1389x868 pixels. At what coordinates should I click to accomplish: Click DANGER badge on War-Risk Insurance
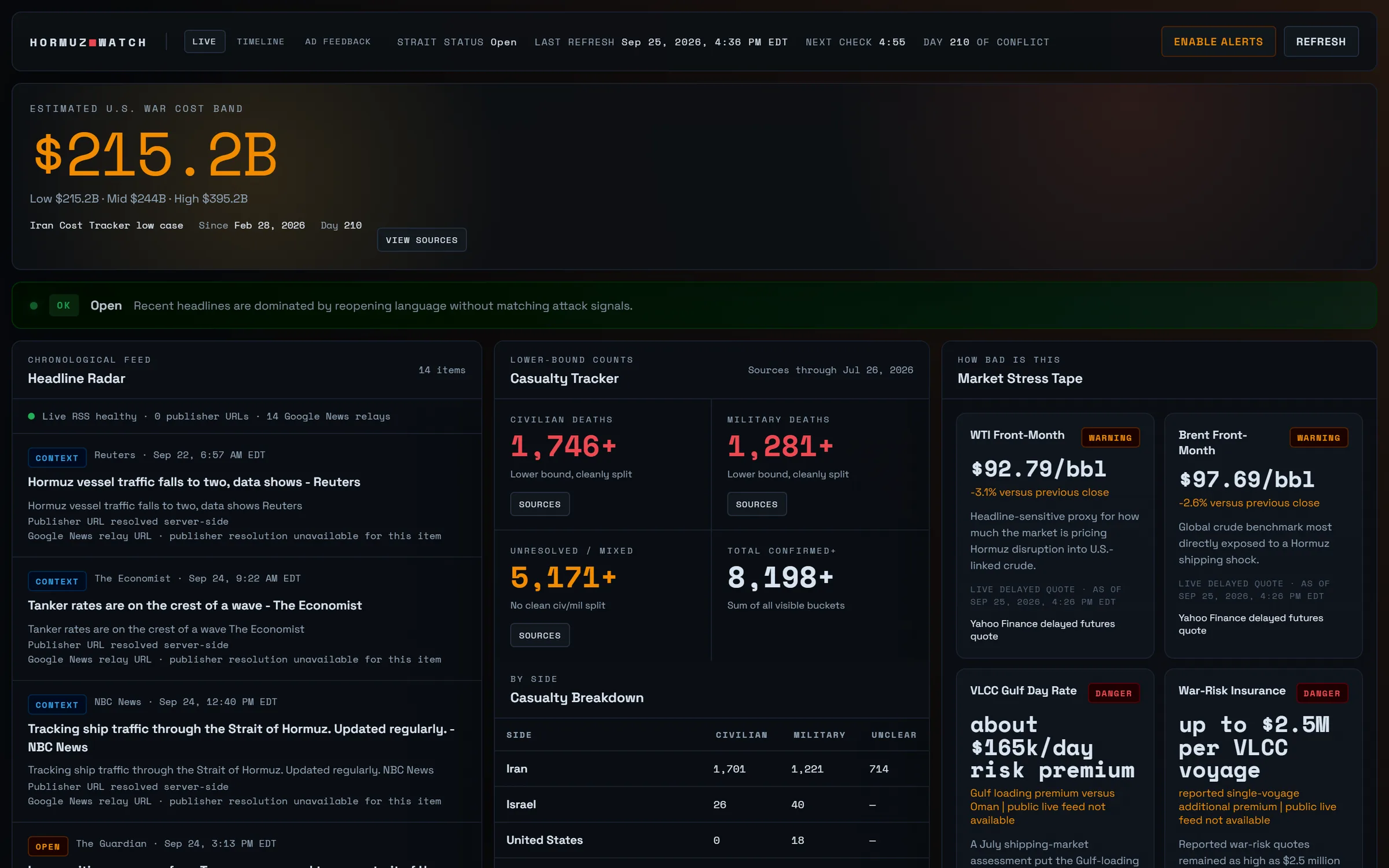(x=1322, y=693)
